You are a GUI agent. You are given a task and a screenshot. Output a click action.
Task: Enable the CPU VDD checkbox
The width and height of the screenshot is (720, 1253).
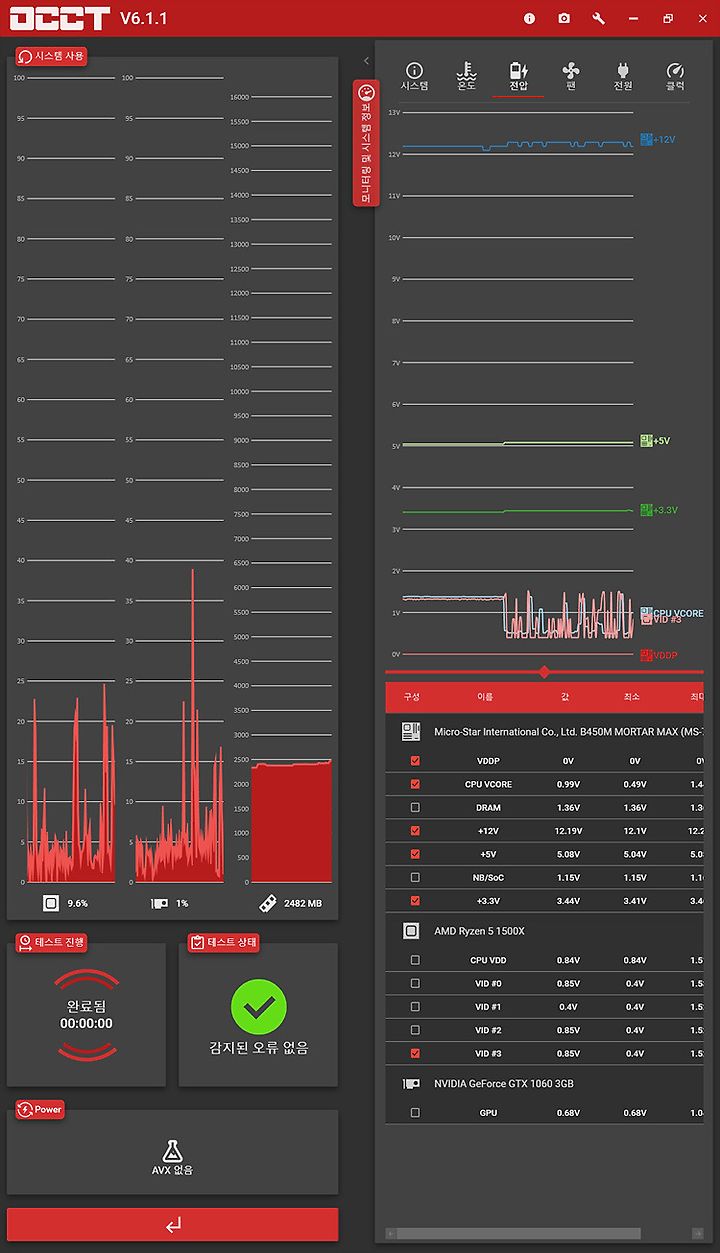click(x=415, y=960)
